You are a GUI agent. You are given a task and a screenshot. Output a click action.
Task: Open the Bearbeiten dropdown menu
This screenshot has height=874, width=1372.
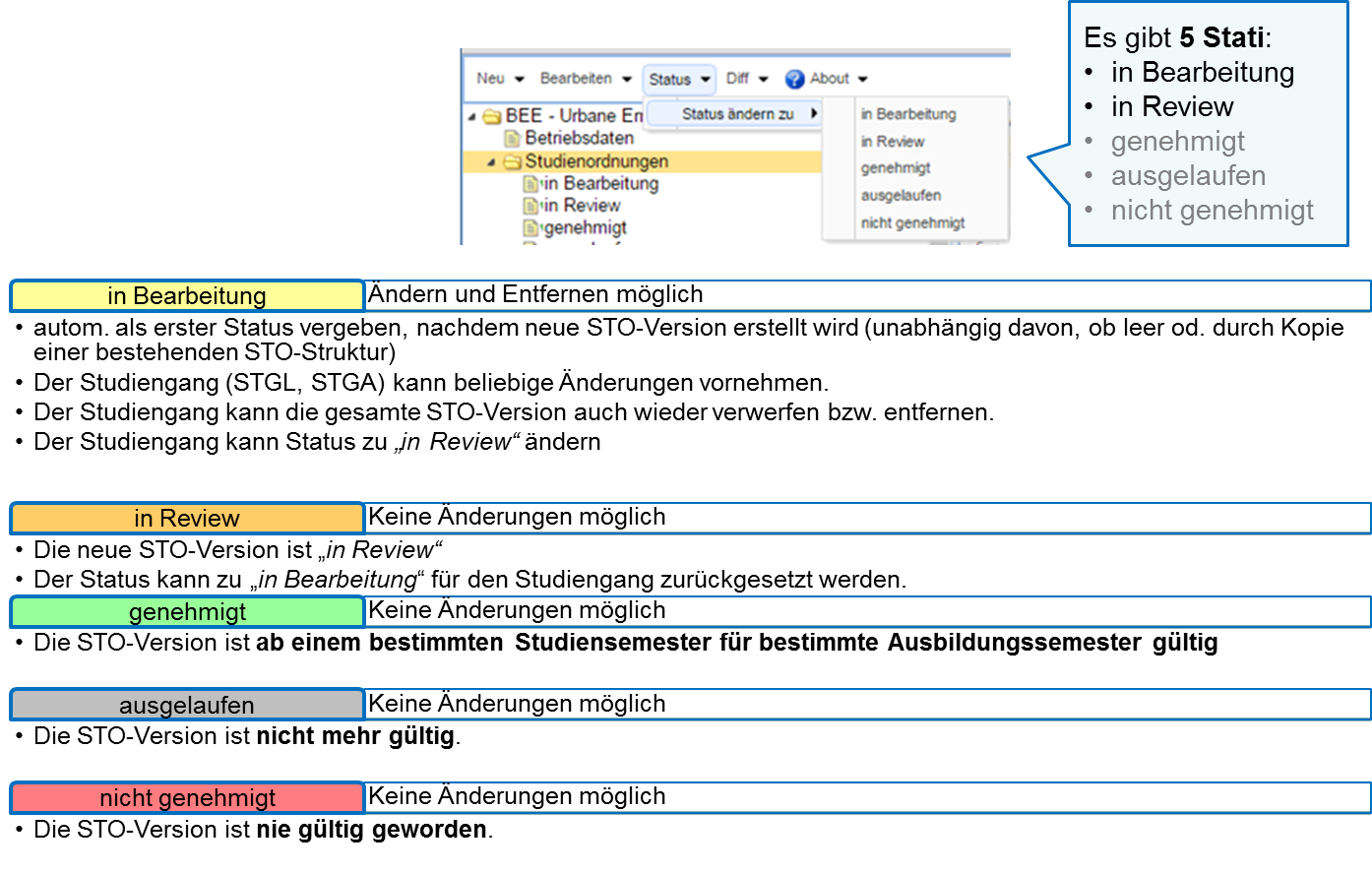point(585,79)
